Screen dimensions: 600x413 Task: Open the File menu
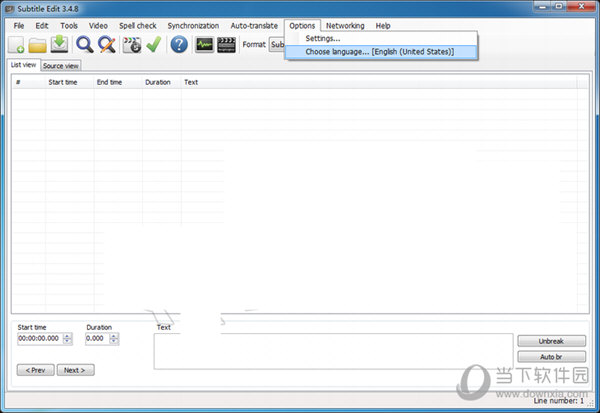pyautogui.click(x=19, y=26)
